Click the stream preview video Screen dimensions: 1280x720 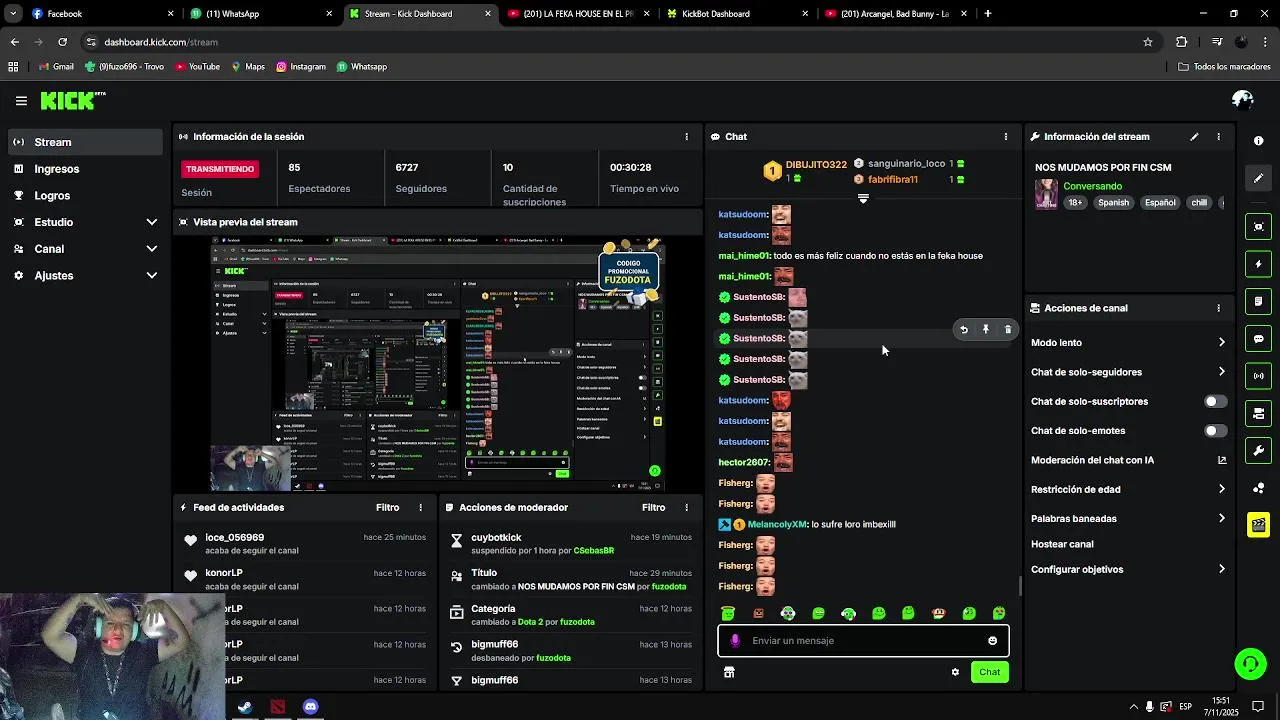click(x=438, y=364)
